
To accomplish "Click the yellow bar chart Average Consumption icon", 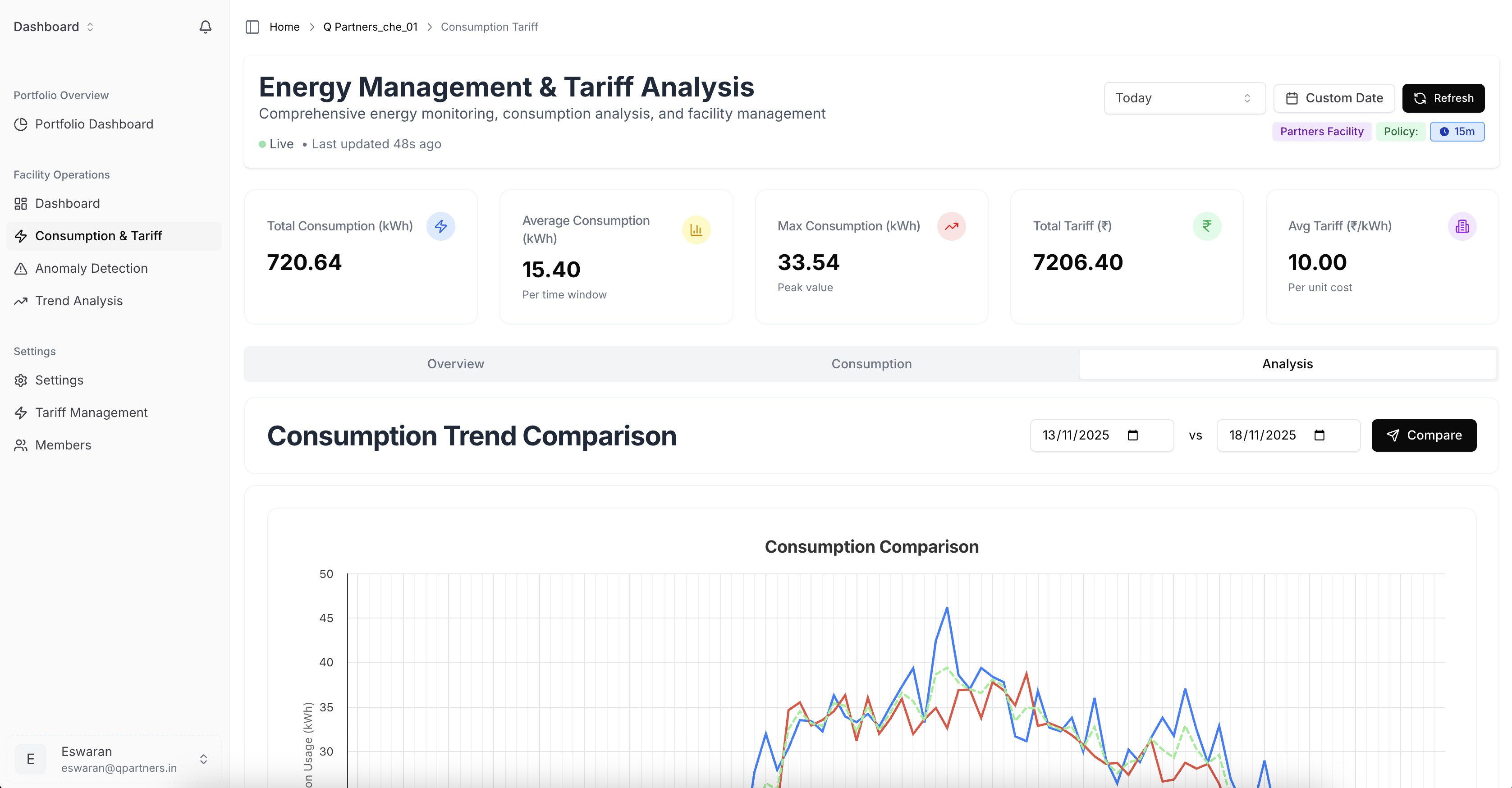I will click(x=696, y=230).
